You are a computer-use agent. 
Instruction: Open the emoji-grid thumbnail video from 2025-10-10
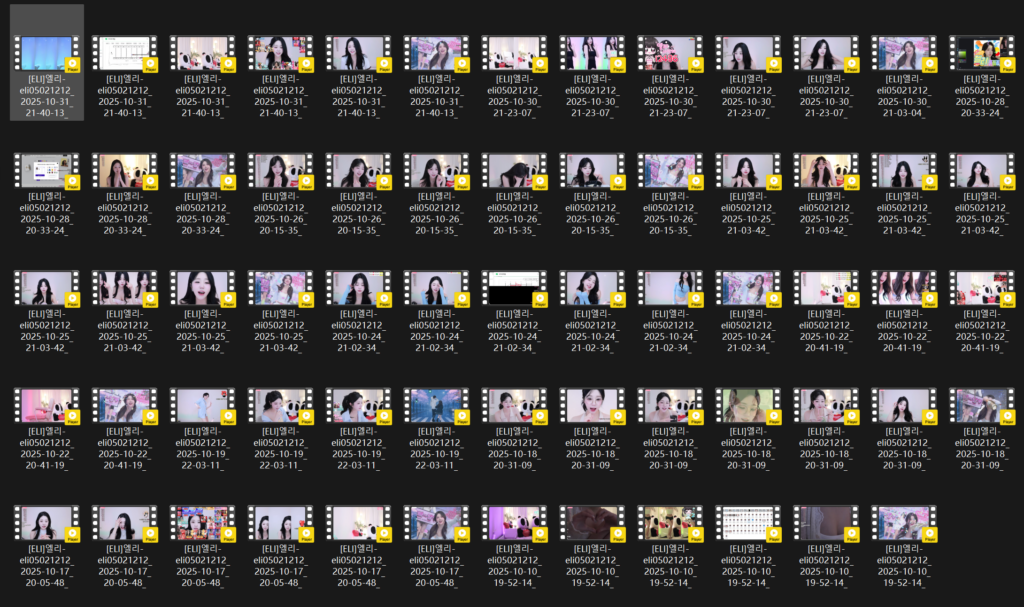pos(747,522)
